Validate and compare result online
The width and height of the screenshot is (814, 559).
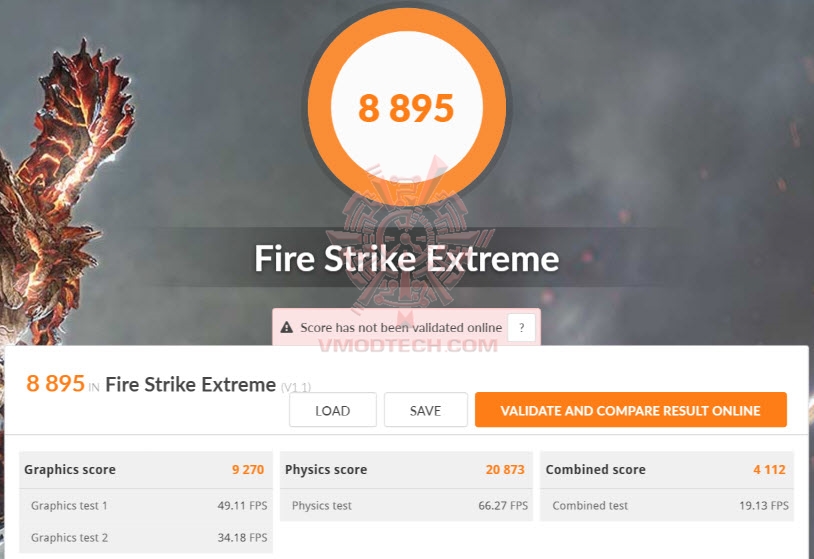pos(630,410)
